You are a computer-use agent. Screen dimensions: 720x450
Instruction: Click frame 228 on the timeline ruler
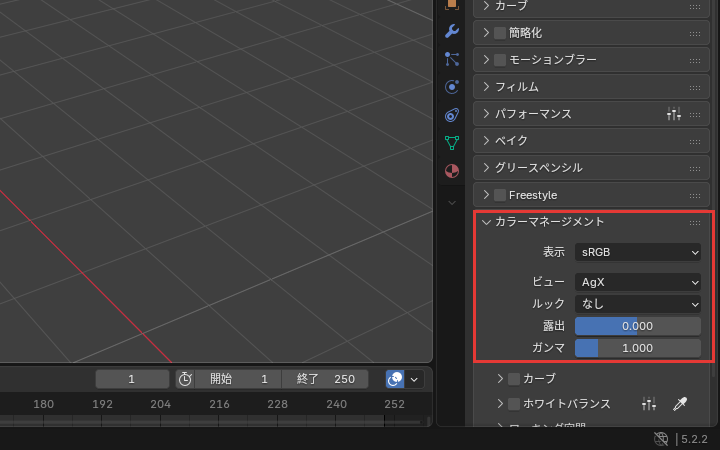278,404
